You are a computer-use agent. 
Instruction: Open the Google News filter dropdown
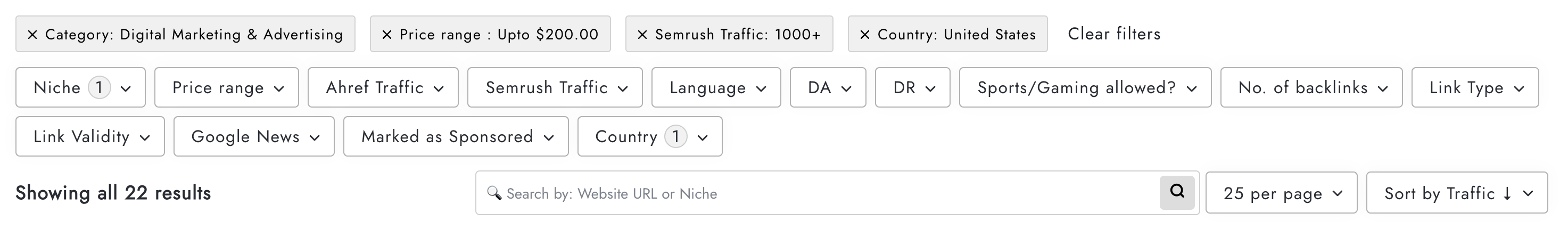[254, 136]
